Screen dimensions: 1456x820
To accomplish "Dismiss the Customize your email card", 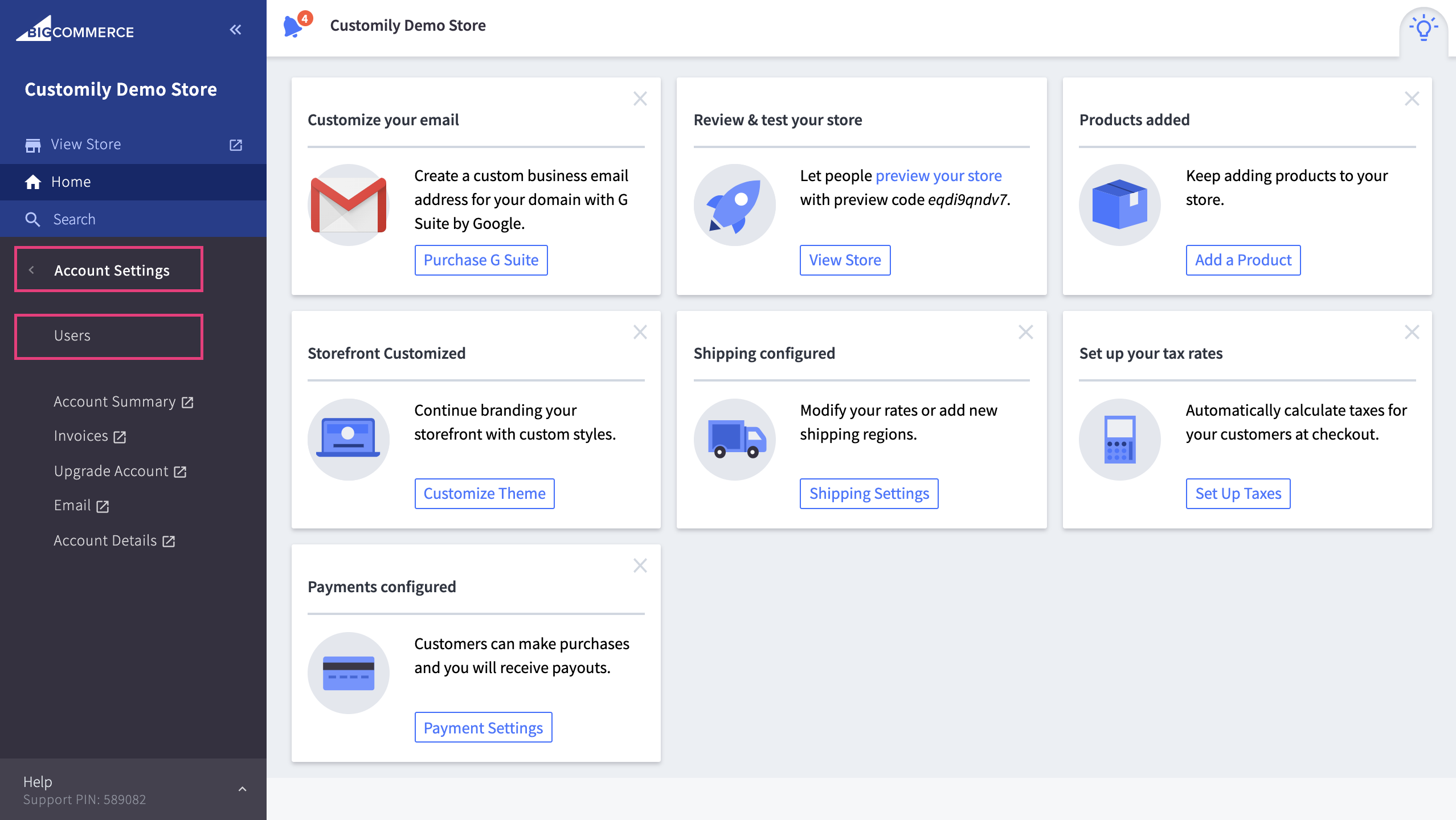I will pyautogui.click(x=640, y=99).
